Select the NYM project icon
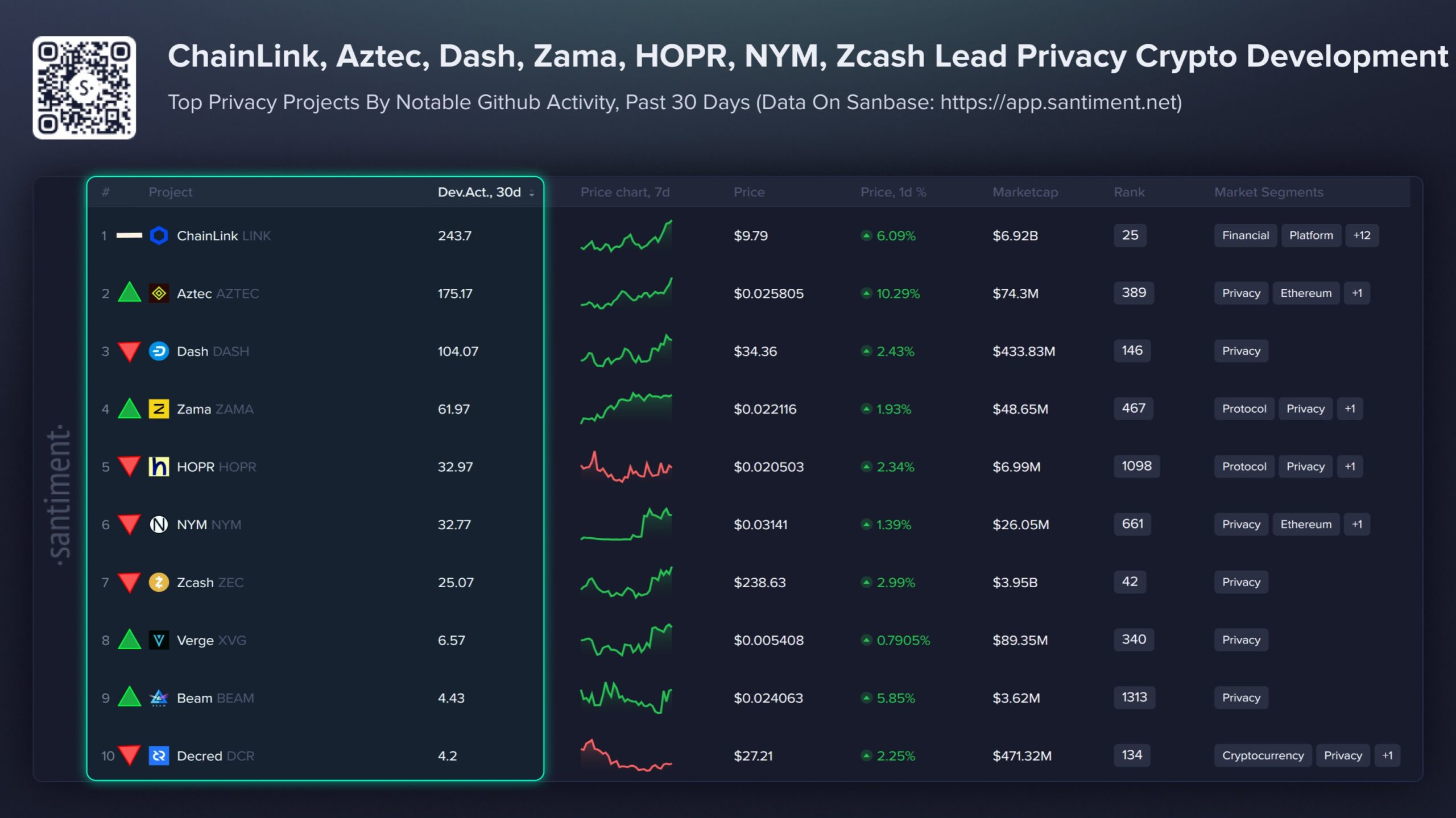1456x818 pixels. point(159,524)
